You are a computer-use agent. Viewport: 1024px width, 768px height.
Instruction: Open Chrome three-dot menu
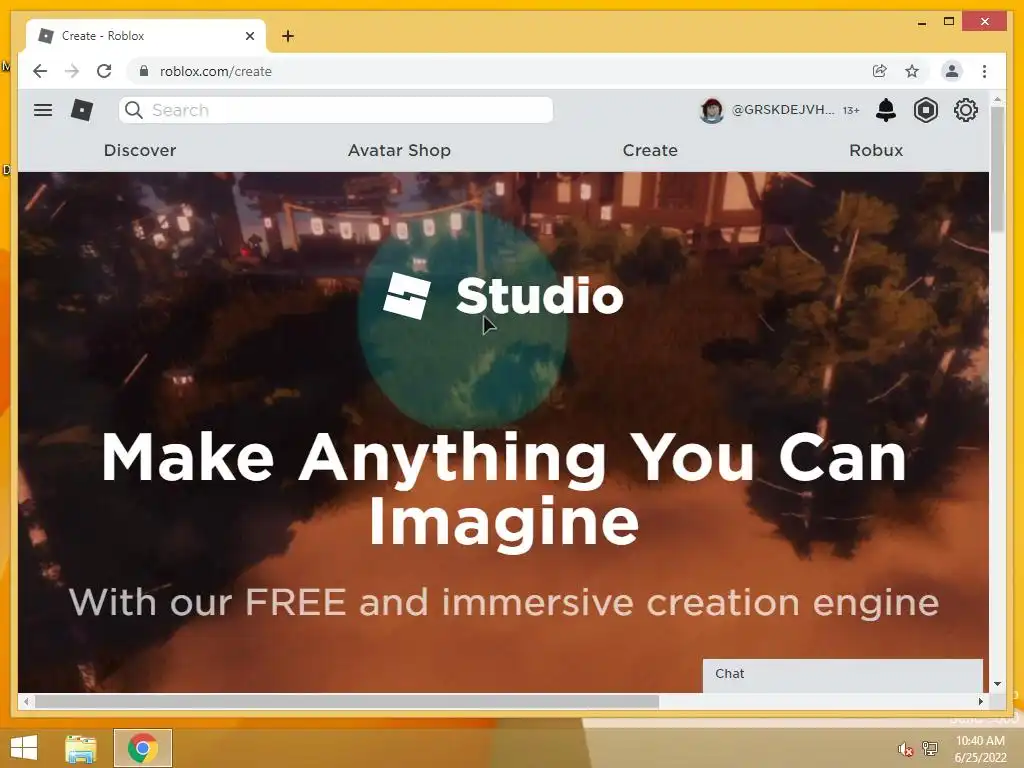click(984, 71)
